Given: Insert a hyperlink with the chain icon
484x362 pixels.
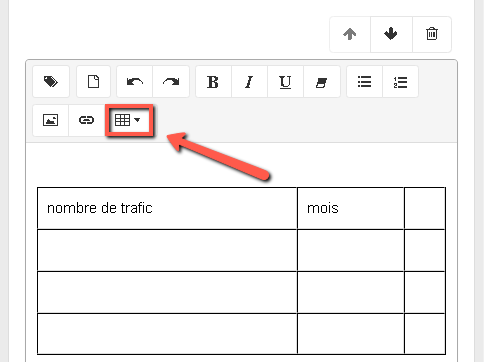Looking at the screenshot, I should [87, 120].
